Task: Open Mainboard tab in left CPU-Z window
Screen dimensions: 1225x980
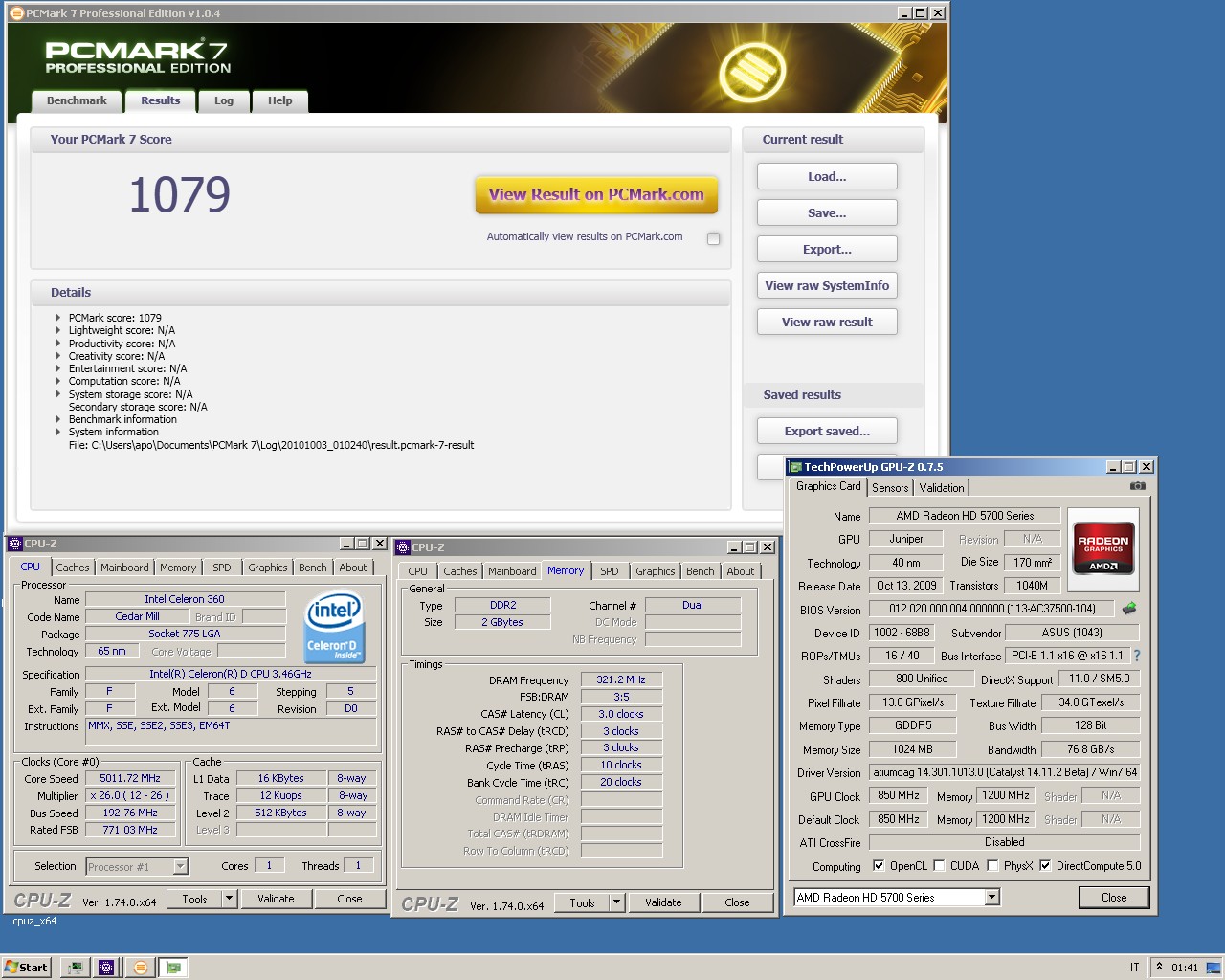Action: pyautogui.click(x=124, y=568)
